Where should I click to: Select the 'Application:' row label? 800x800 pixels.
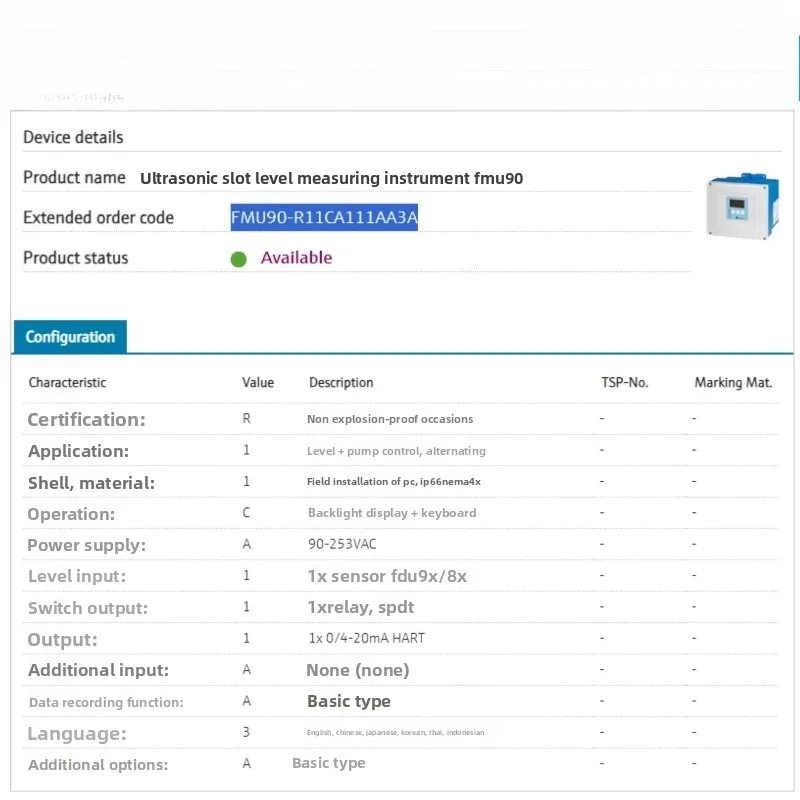(x=79, y=451)
